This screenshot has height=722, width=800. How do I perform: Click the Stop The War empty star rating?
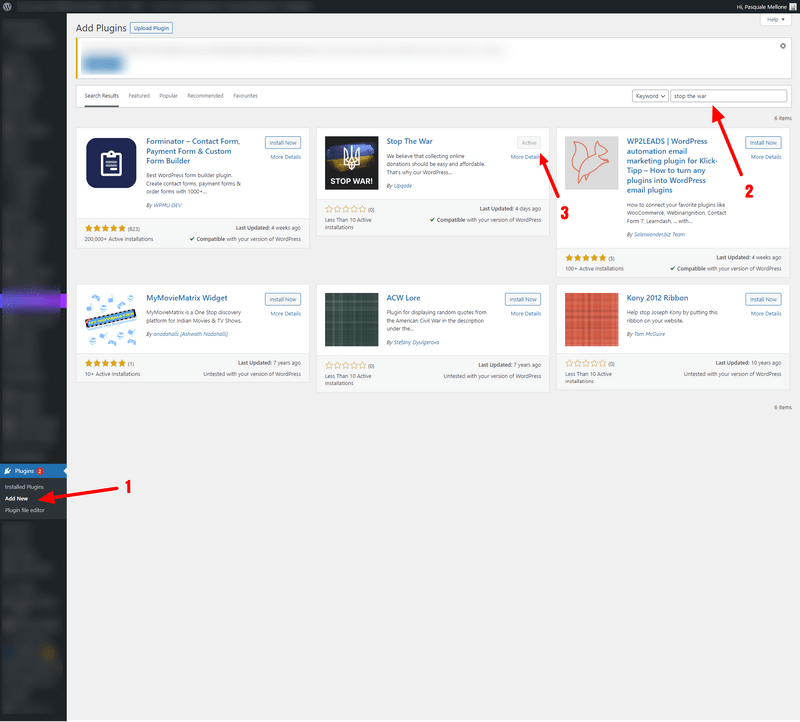click(x=345, y=209)
